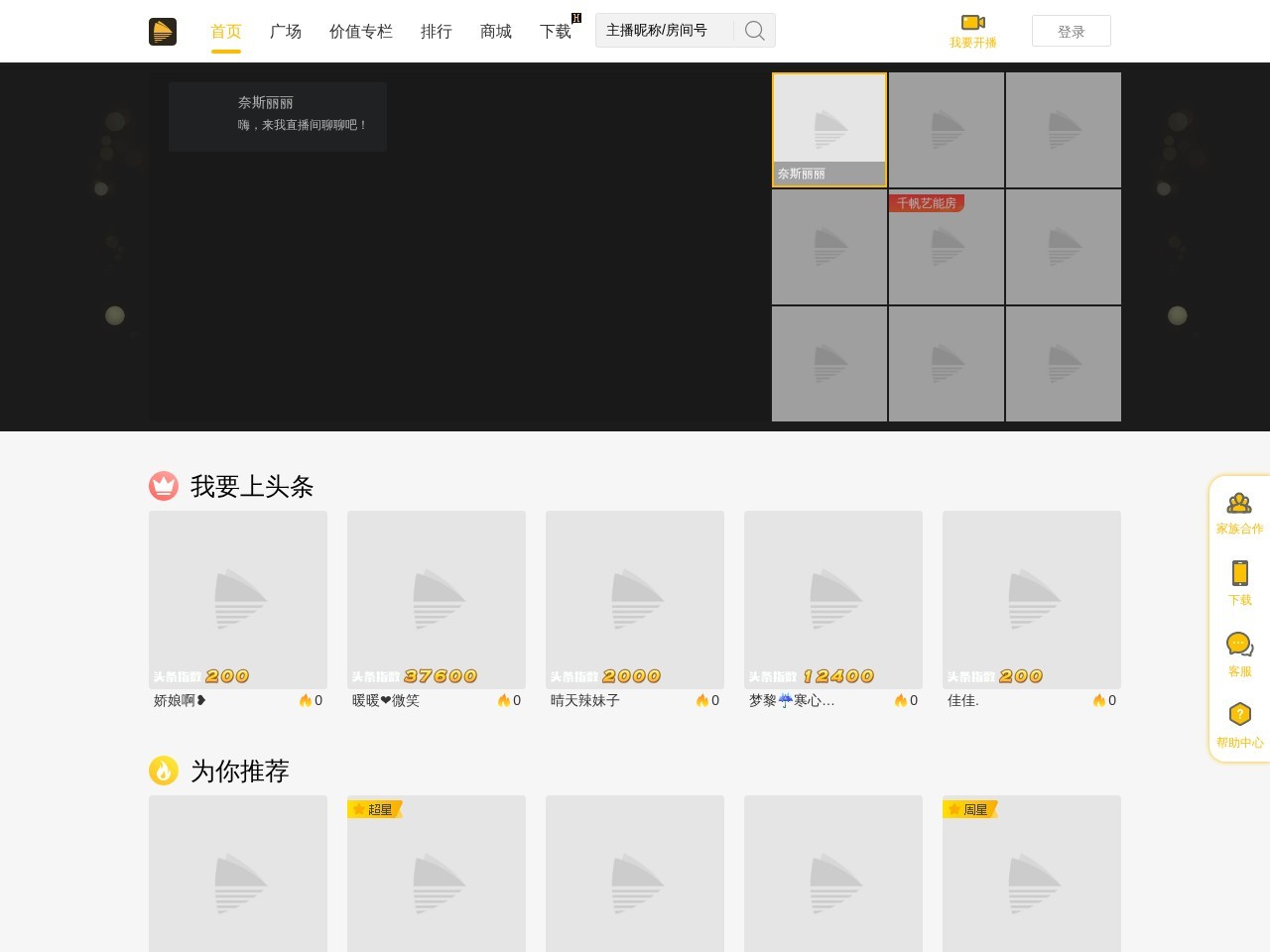Open 晴天辣妹子 headline card thumbnail

click(x=635, y=600)
